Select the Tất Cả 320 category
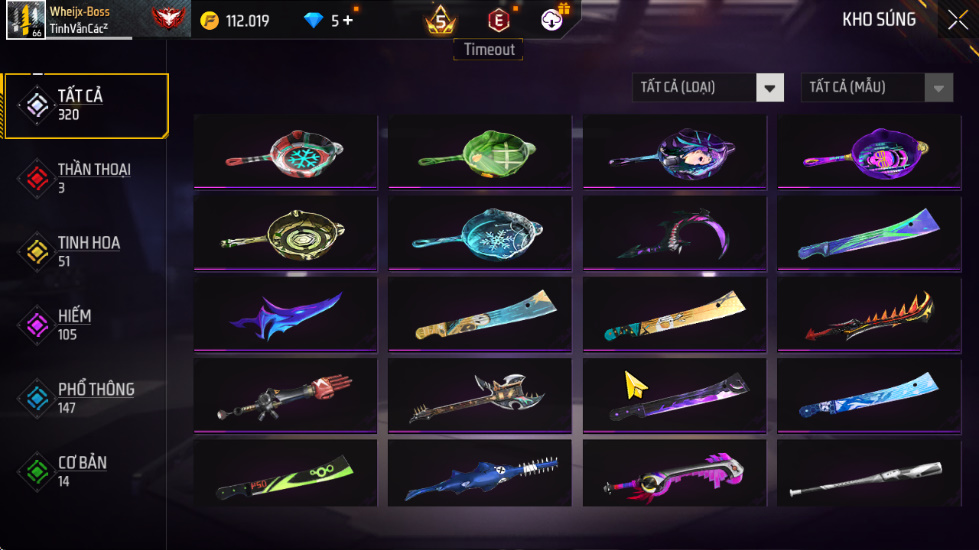979x550 pixels. pos(86,106)
